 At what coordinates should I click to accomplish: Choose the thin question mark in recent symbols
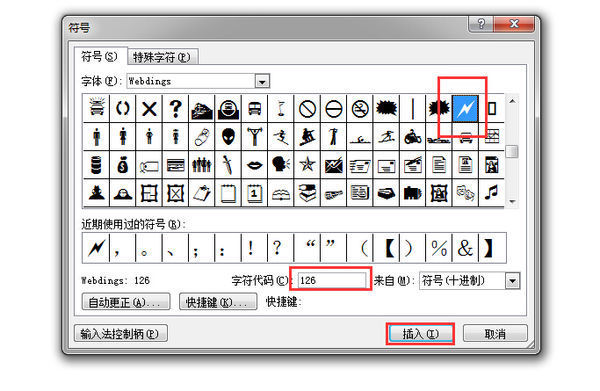[x=281, y=248]
